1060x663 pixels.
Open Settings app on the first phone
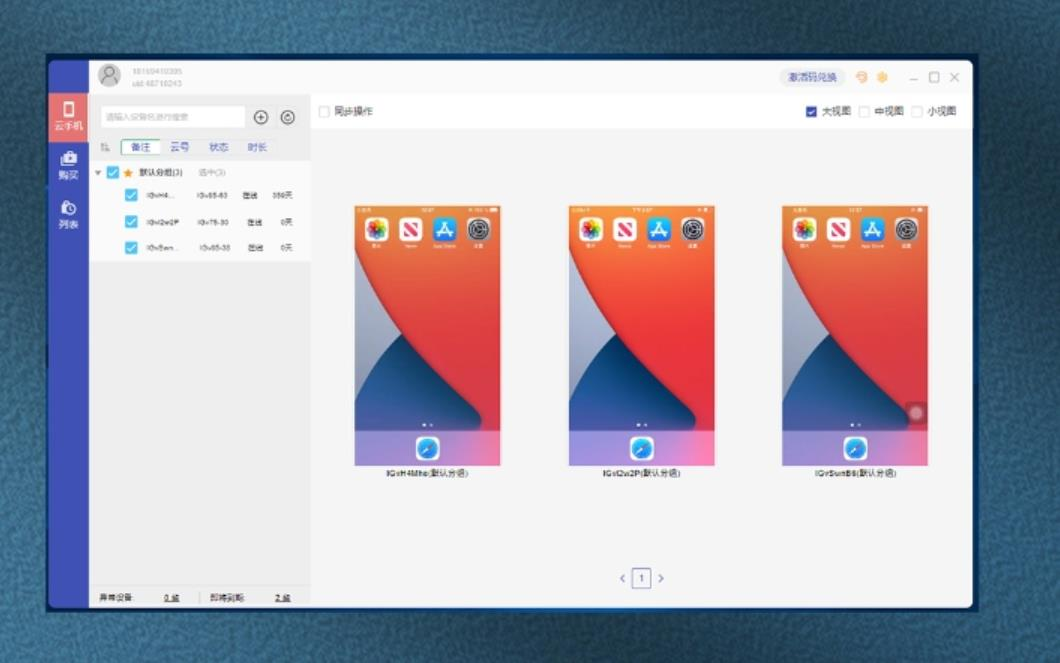(479, 230)
